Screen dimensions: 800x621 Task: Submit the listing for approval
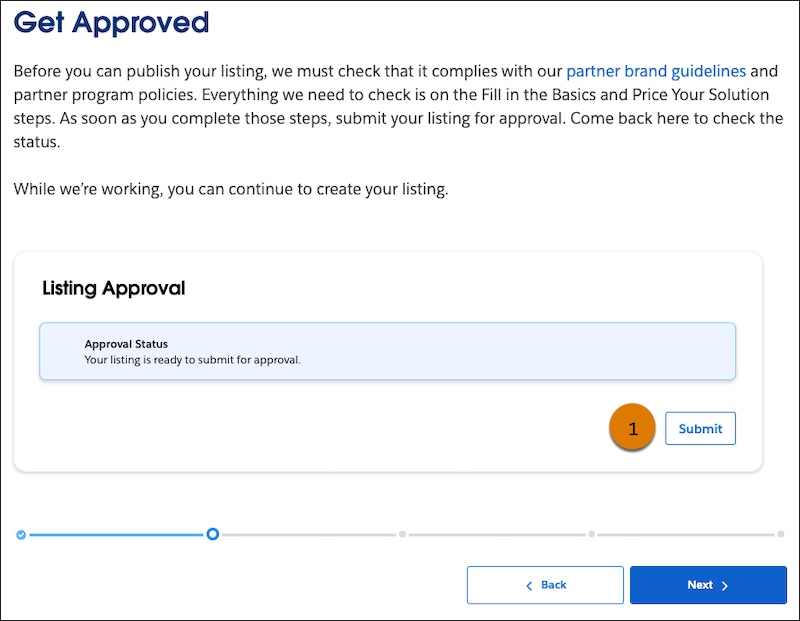point(700,427)
